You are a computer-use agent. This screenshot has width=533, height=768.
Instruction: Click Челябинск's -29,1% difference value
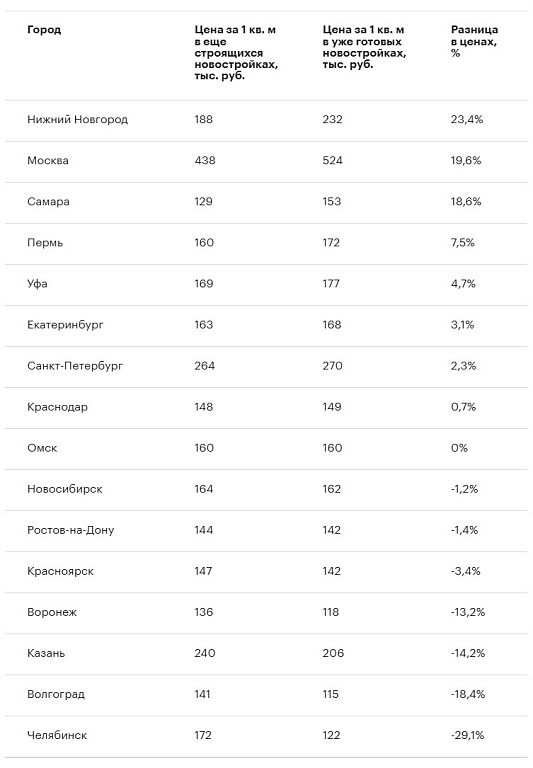click(x=467, y=736)
